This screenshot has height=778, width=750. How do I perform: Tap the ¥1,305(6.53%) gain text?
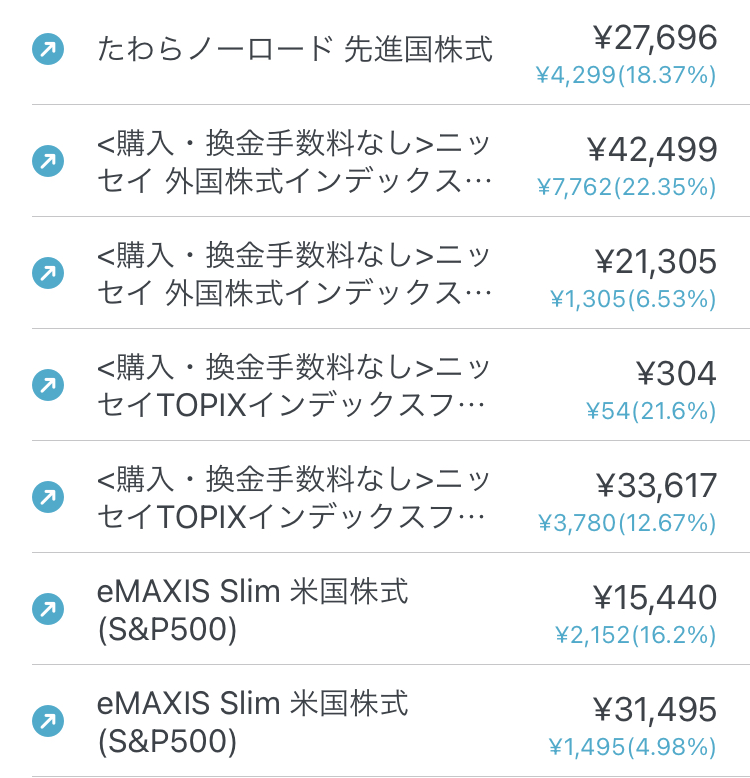tap(633, 299)
